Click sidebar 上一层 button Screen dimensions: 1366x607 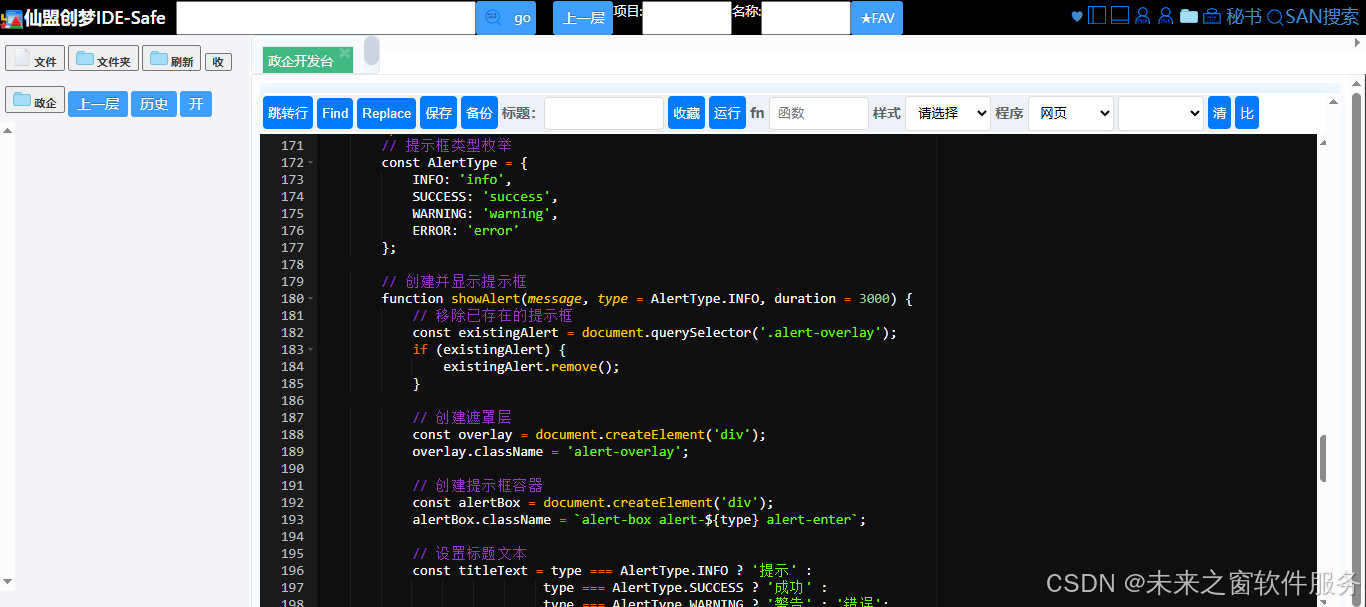coord(98,104)
